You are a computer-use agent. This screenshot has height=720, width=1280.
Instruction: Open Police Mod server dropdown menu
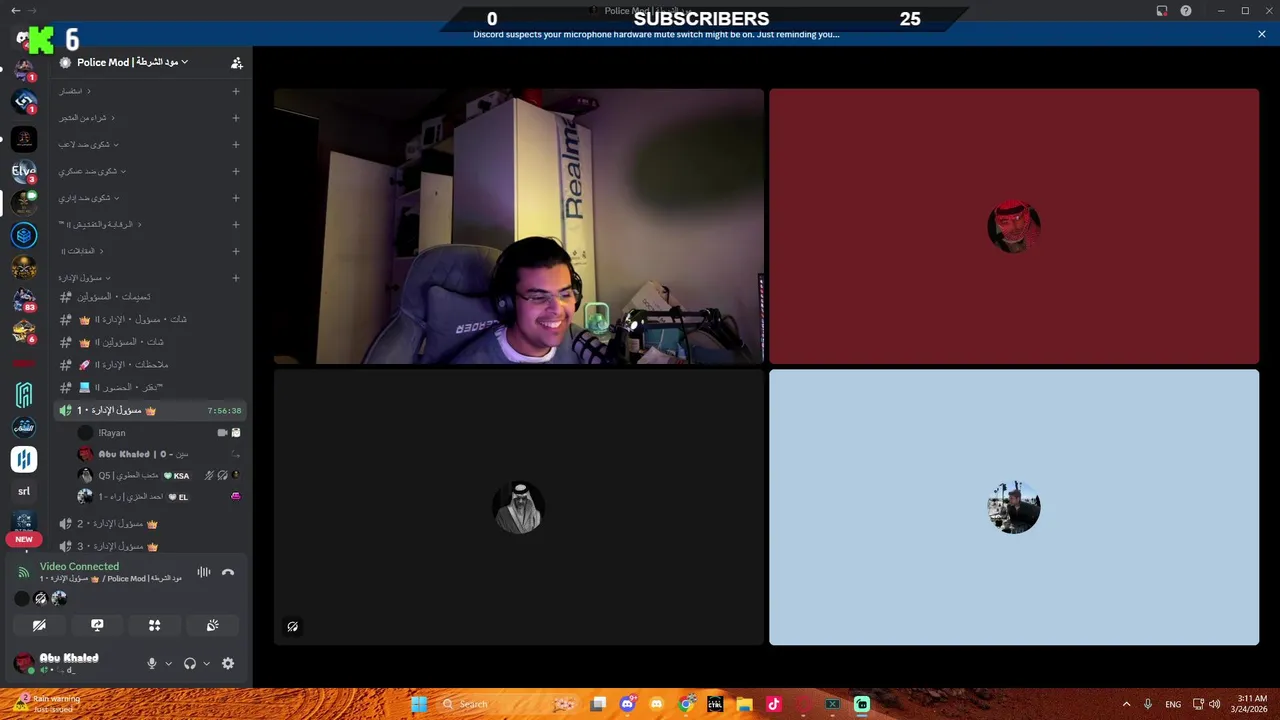click(133, 62)
